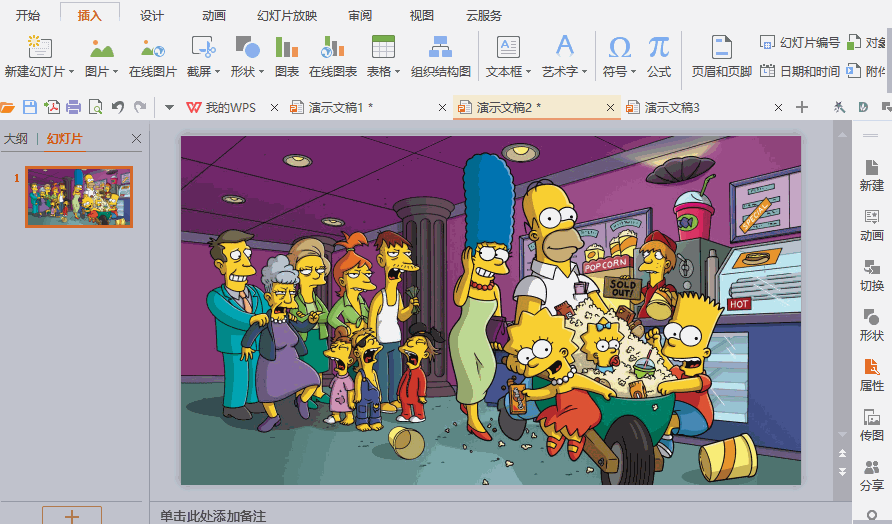The height and width of the screenshot is (524, 892).
Task: Click the notes area 单击此处添加备注
Action: (x=213, y=515)
